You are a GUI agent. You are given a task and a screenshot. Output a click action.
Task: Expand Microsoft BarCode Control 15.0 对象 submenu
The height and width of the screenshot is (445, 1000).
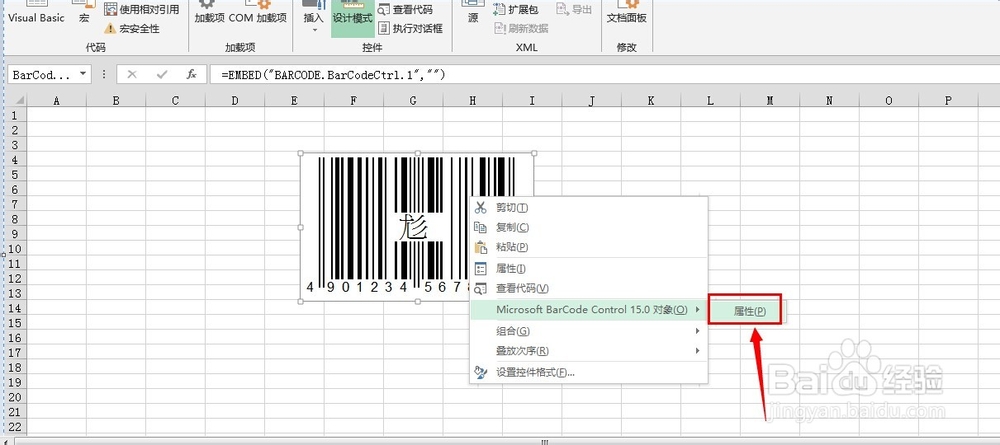pyautogui.click(x=589, y=310)
